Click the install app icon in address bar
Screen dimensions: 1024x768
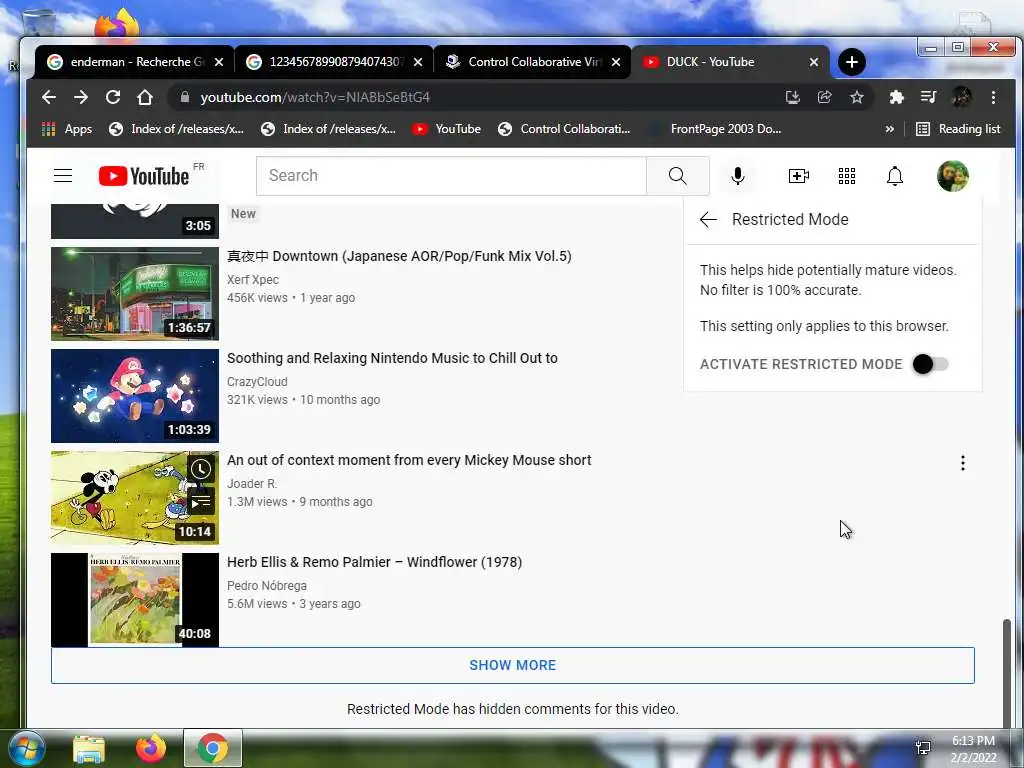pos(793,97)
